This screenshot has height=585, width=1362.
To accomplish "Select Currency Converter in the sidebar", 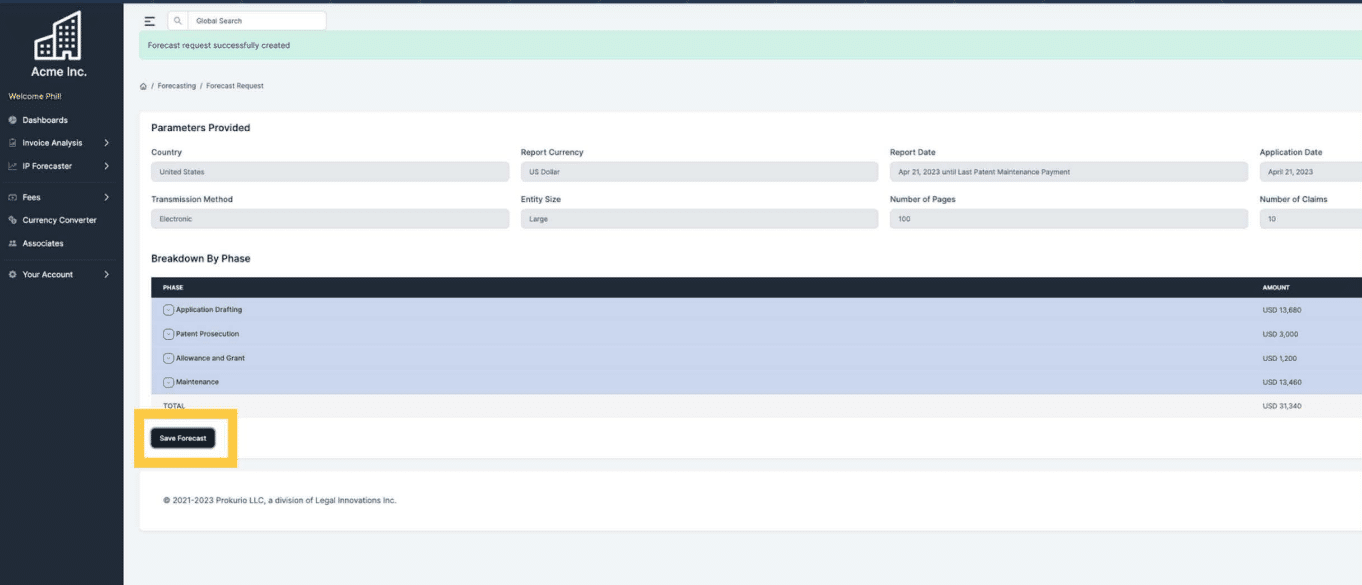I will [59, 220].
